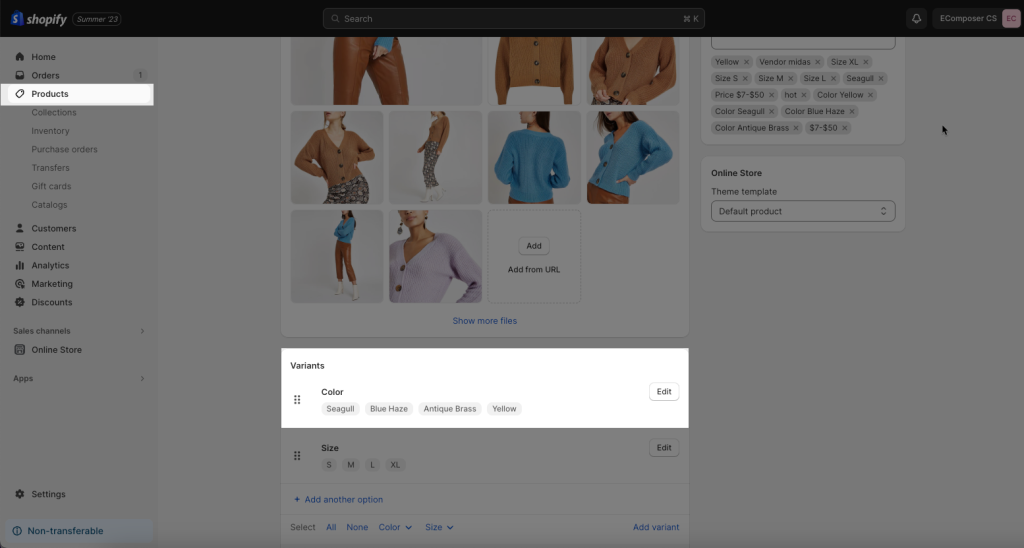Click the XL size chip
Image resolution: width=1024 pixels, height=548 pixels.
coord(395,465)
